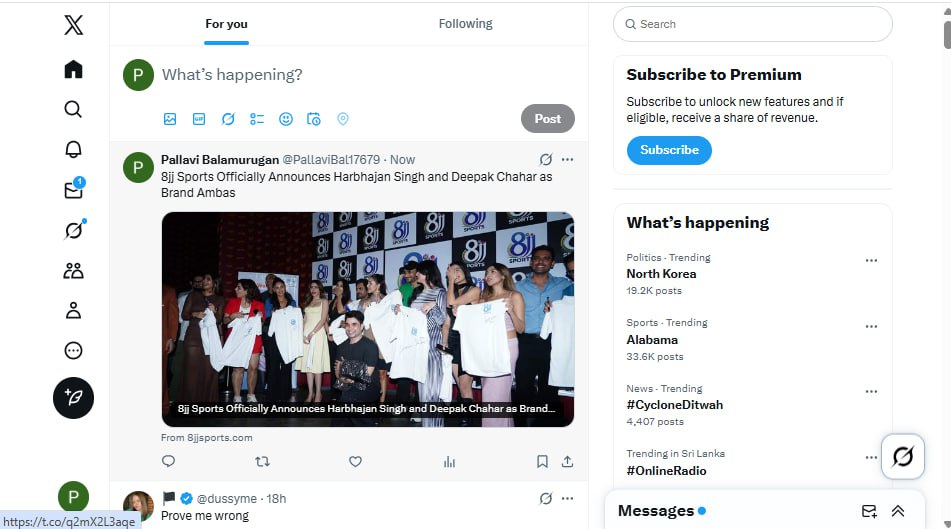Screen dimensions: 951x529
Task: Open more options on Pallavi's post
Action: [x=568, y=160]
